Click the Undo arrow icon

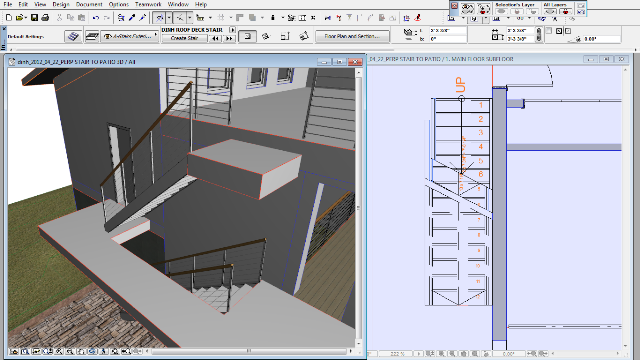[96, 18]
